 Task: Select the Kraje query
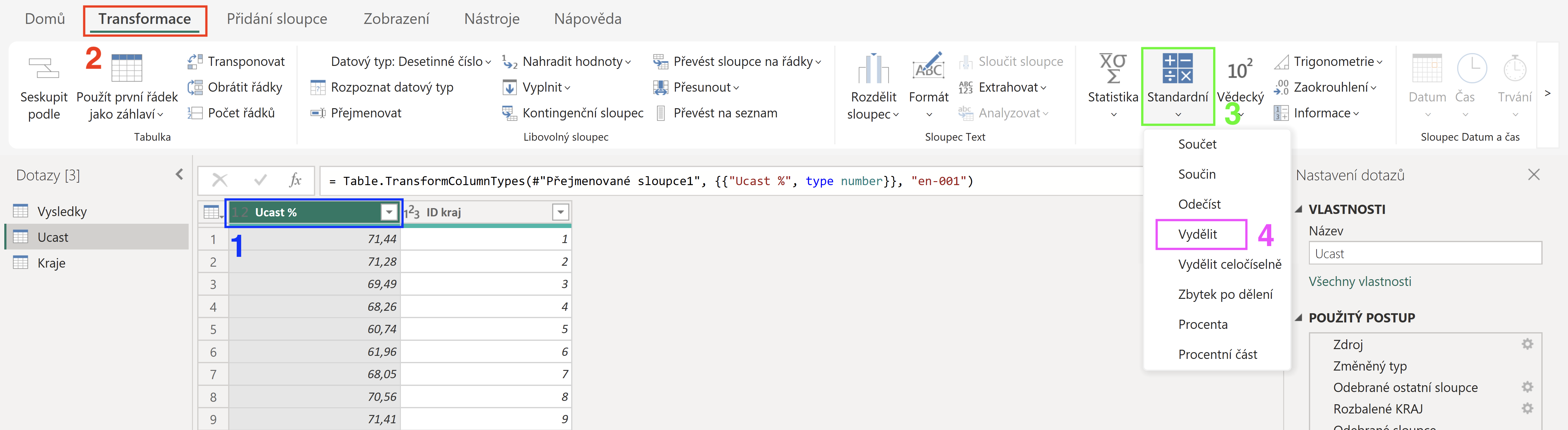click(51, 263)
